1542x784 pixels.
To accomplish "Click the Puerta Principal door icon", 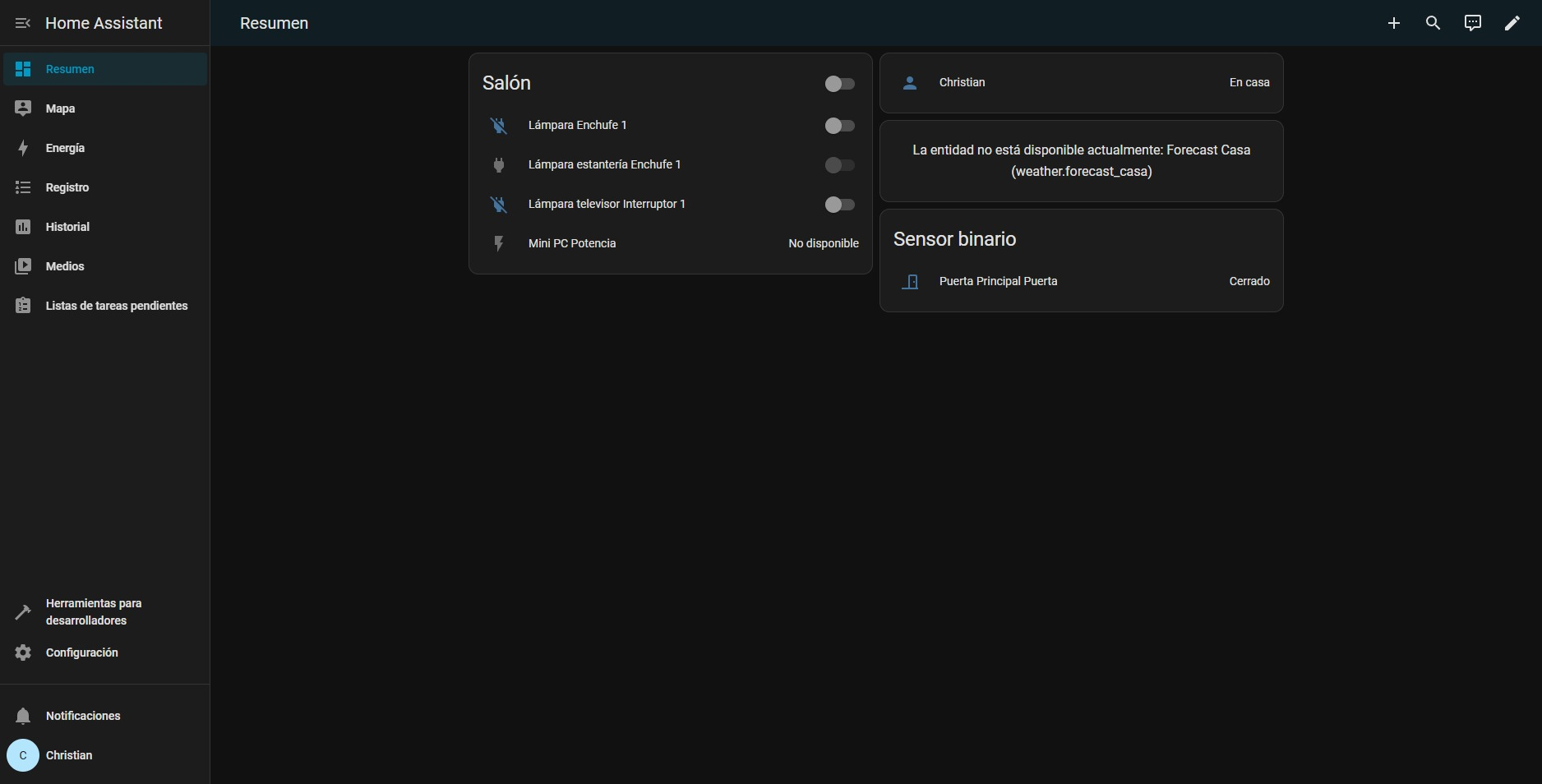I will coord(910,282).
